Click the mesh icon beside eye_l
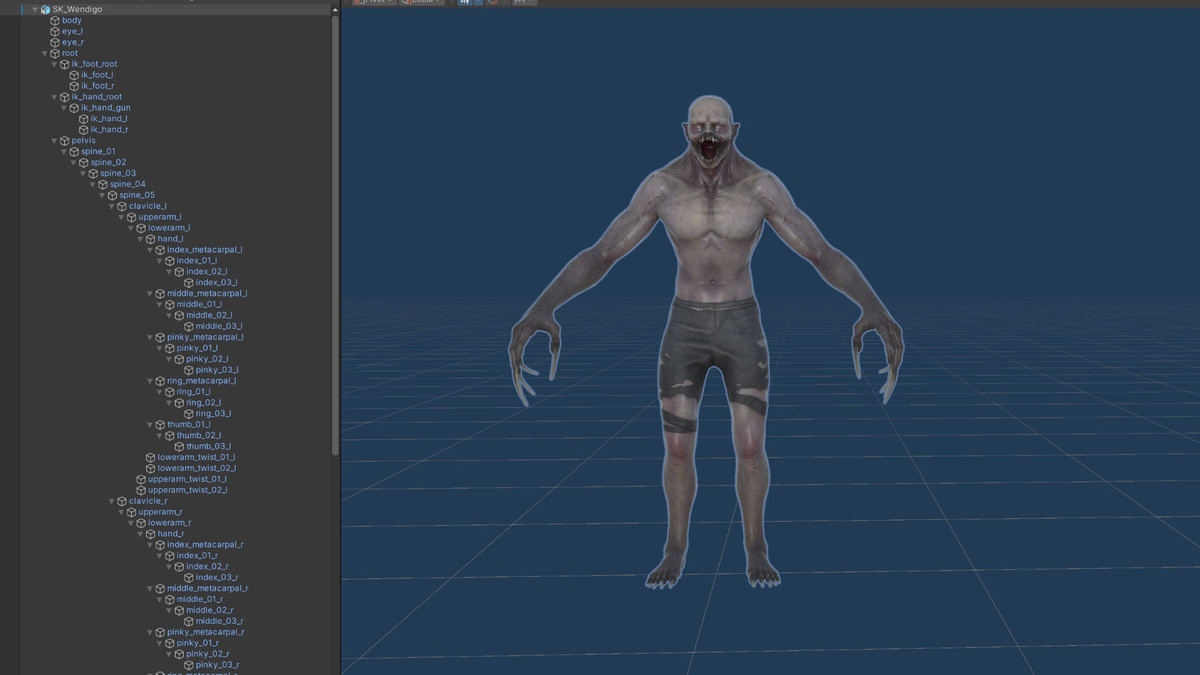The width and height of the screenshot is (1200, 675). coord(54,31)
